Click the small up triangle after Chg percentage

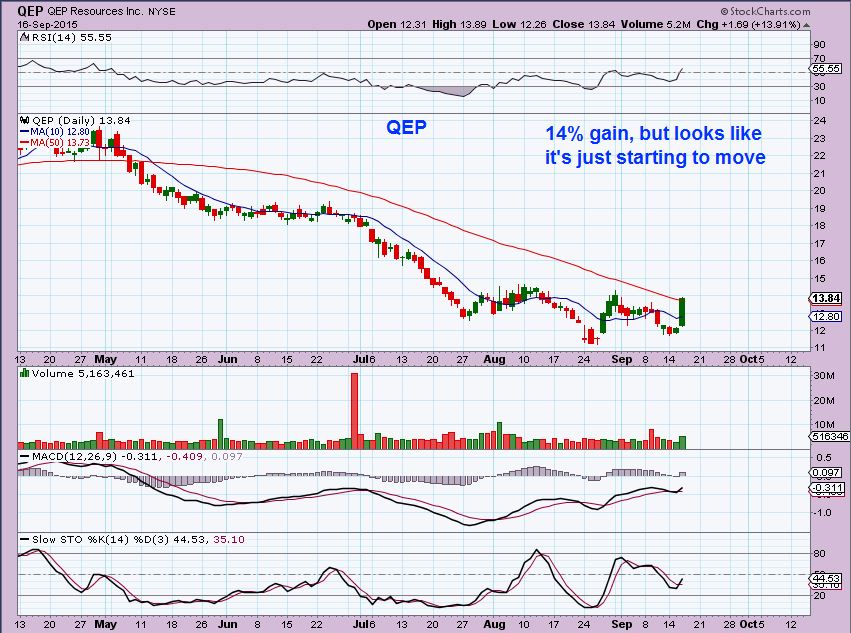click(x=807, y=24)
